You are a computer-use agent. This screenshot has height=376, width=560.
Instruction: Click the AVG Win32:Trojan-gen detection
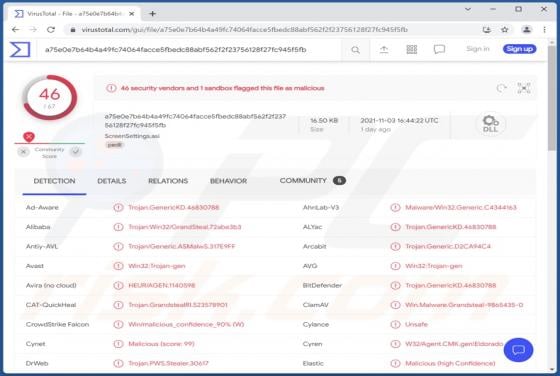coord(434,266)
